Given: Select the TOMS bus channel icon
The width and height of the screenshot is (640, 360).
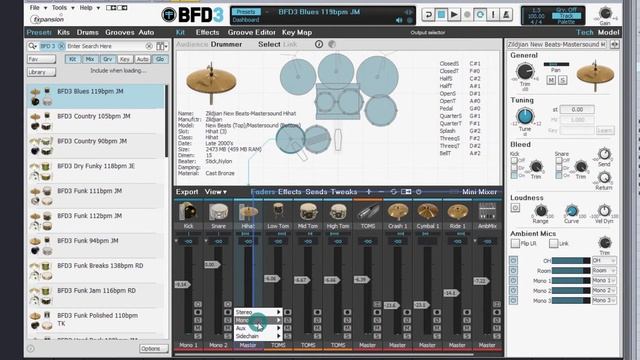Looking at the screenshot, I should tap(368, 212).
